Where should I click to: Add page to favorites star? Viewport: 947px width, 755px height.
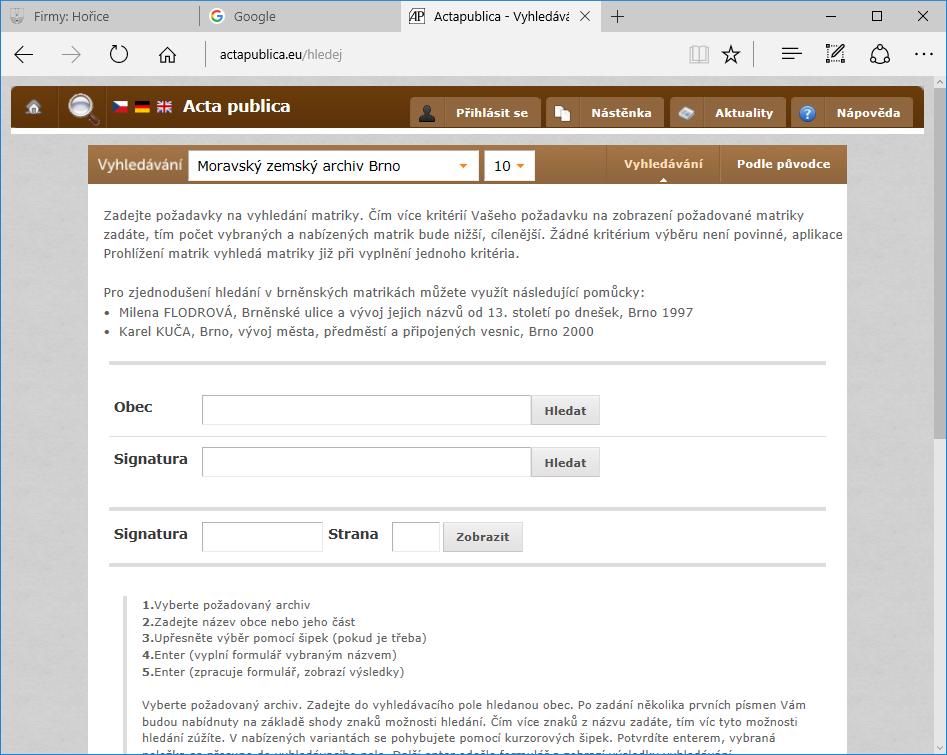coord(731,54)
